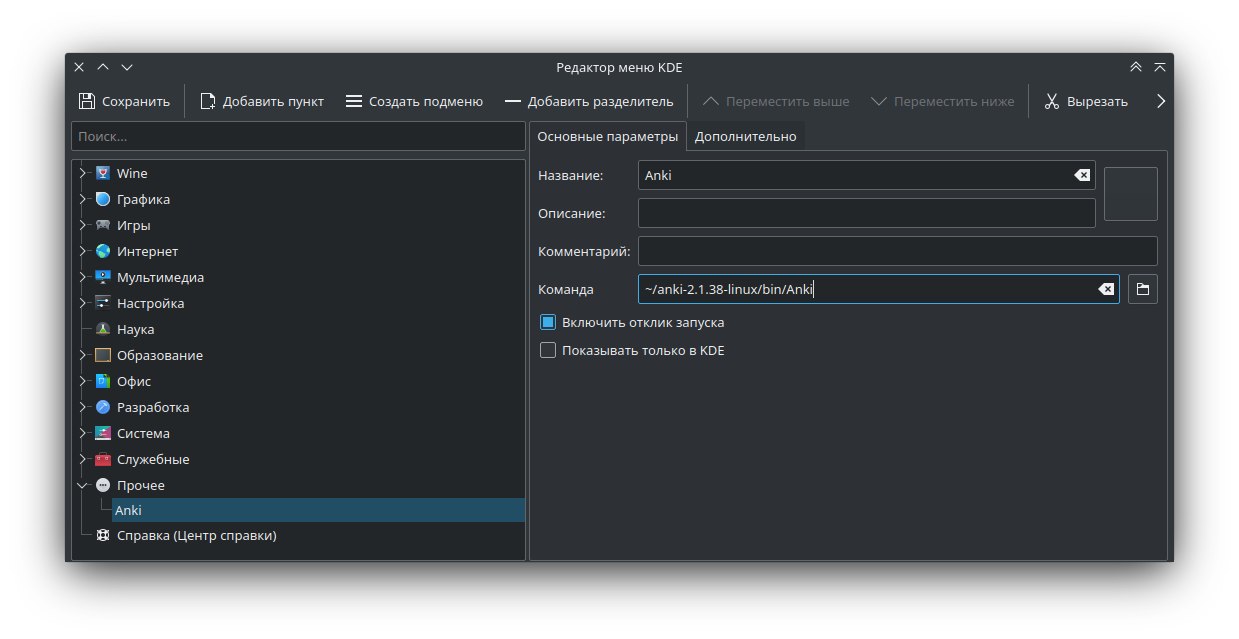The image size is (1239, 639).
Task: Click the Система category icon
Action: pos(103,433)
